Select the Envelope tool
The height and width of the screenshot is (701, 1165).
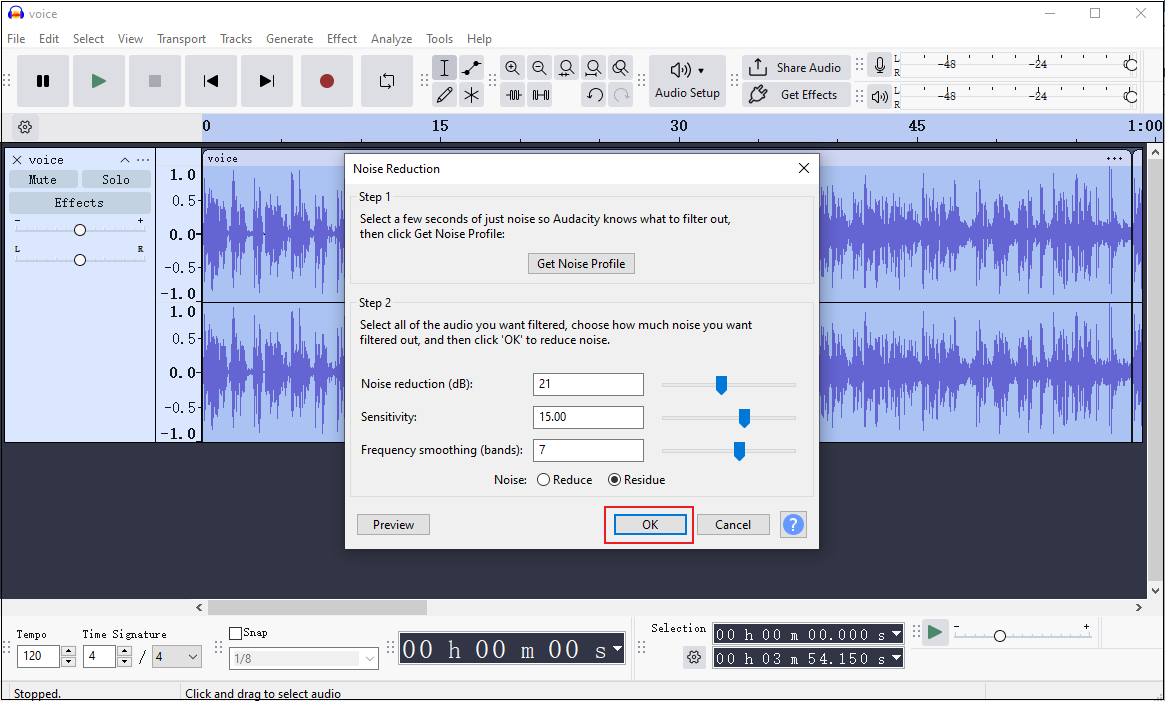click(x=469, y=68)
